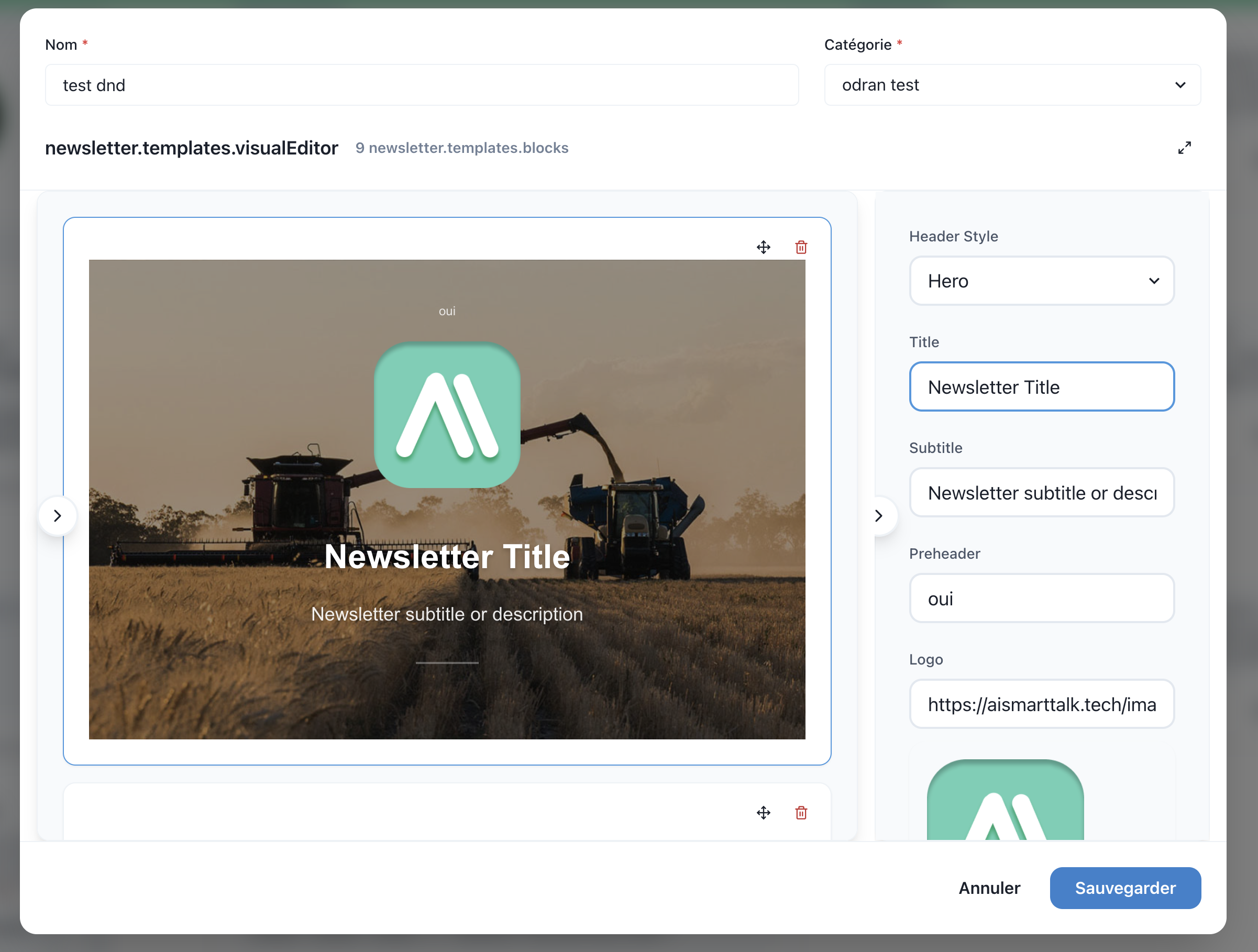Toggle the left blocks panel chevron

tap(58, 516)
